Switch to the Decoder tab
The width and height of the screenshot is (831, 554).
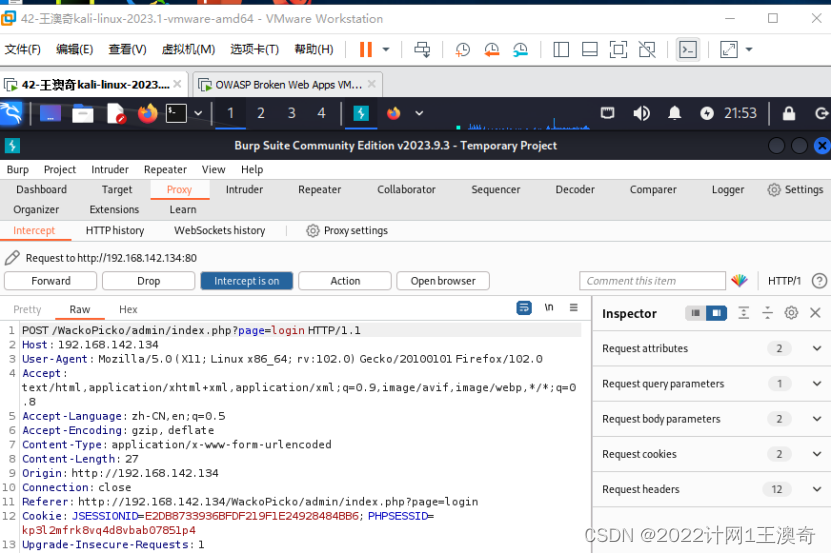(574, 190)
